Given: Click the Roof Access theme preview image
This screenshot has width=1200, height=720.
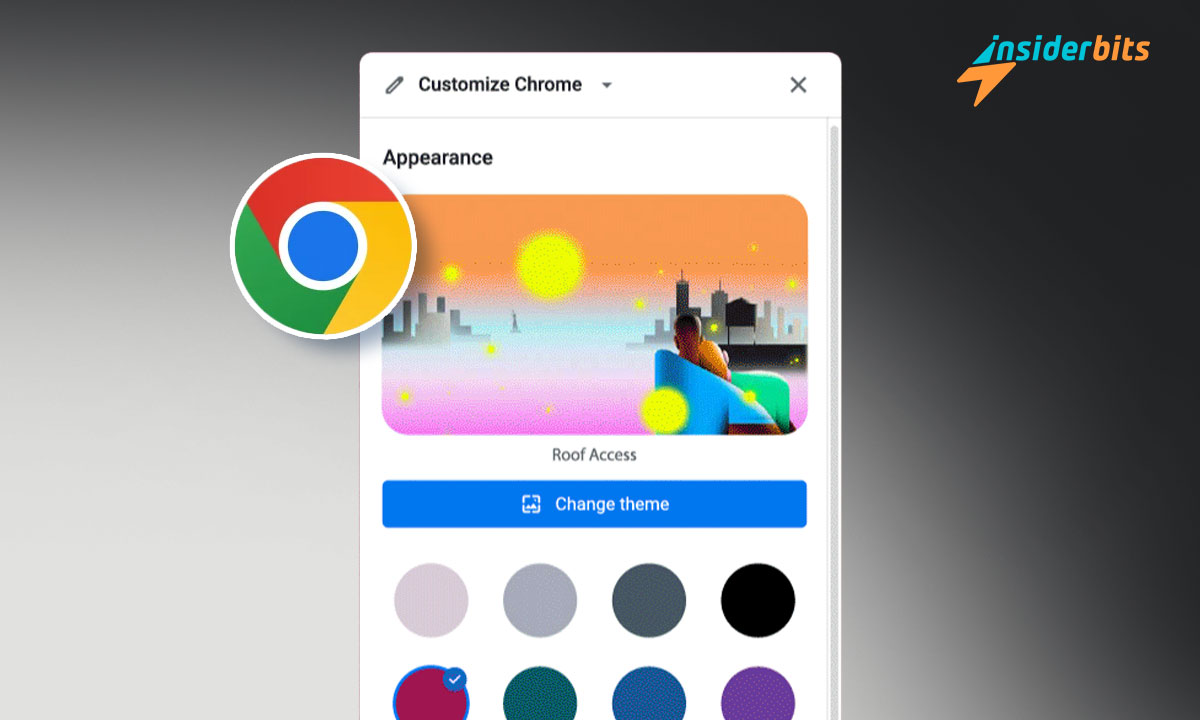Looking at the screenshot, I should [594, 314].
